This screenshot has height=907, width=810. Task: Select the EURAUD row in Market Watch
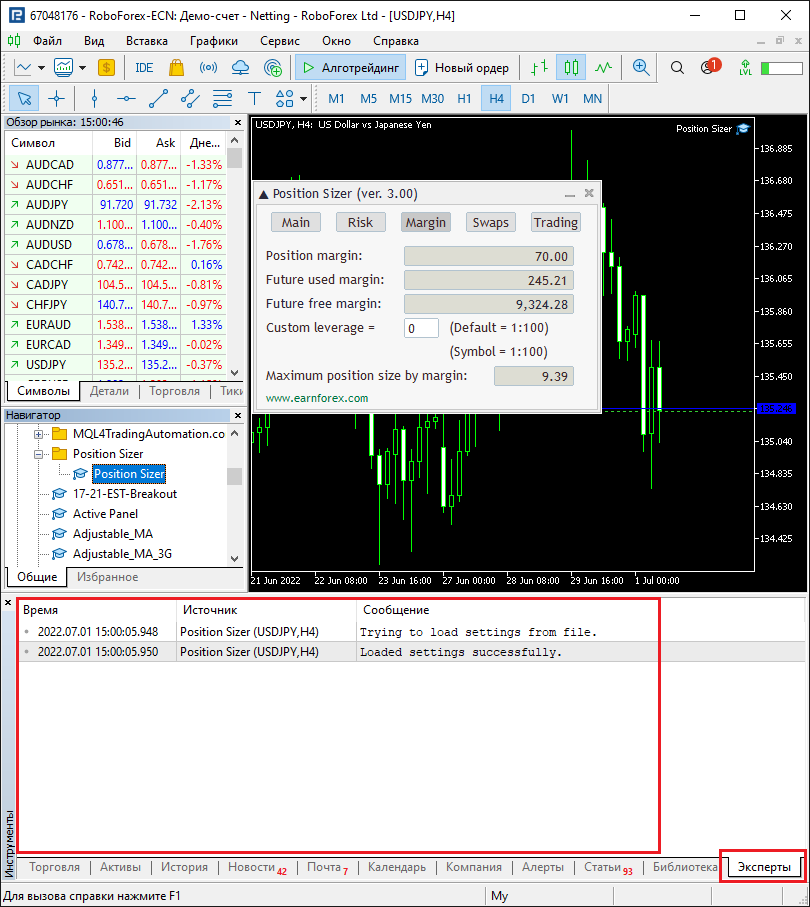(x=115, y=325)
